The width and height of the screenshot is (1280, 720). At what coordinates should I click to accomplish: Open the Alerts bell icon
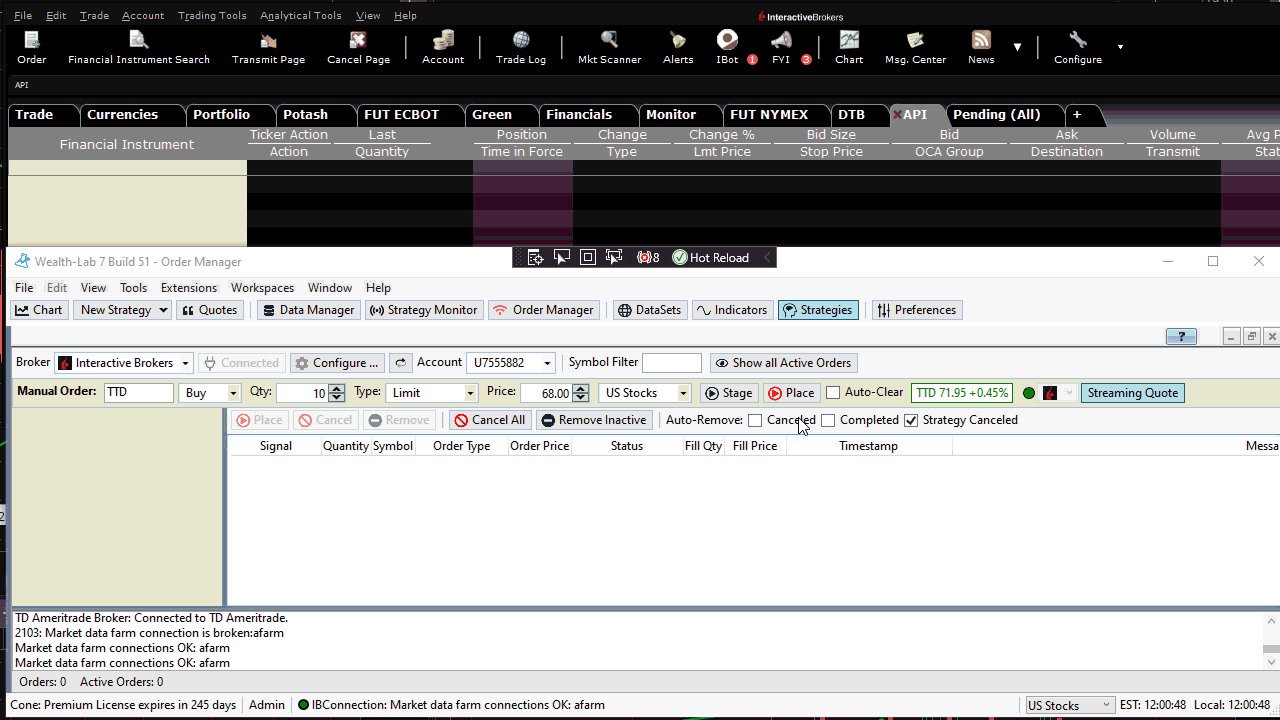point(678,46)
